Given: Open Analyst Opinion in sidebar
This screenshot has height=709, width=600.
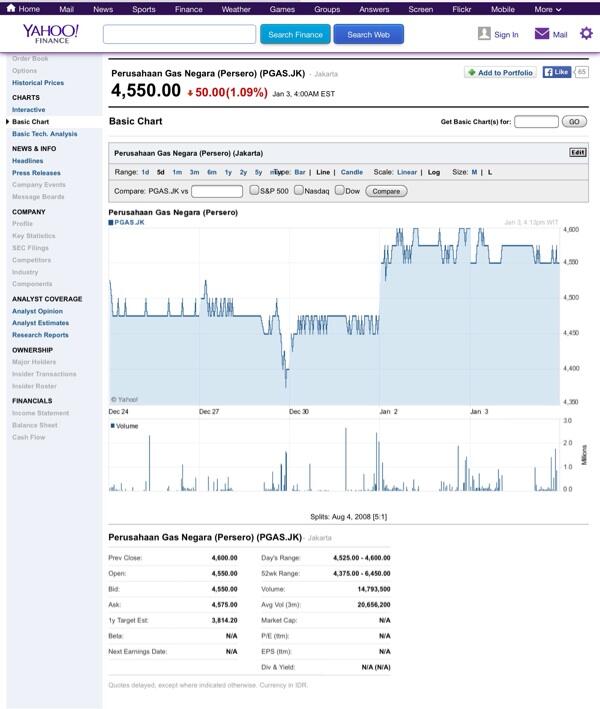Looking at the screenshot, I should (38, 311).
